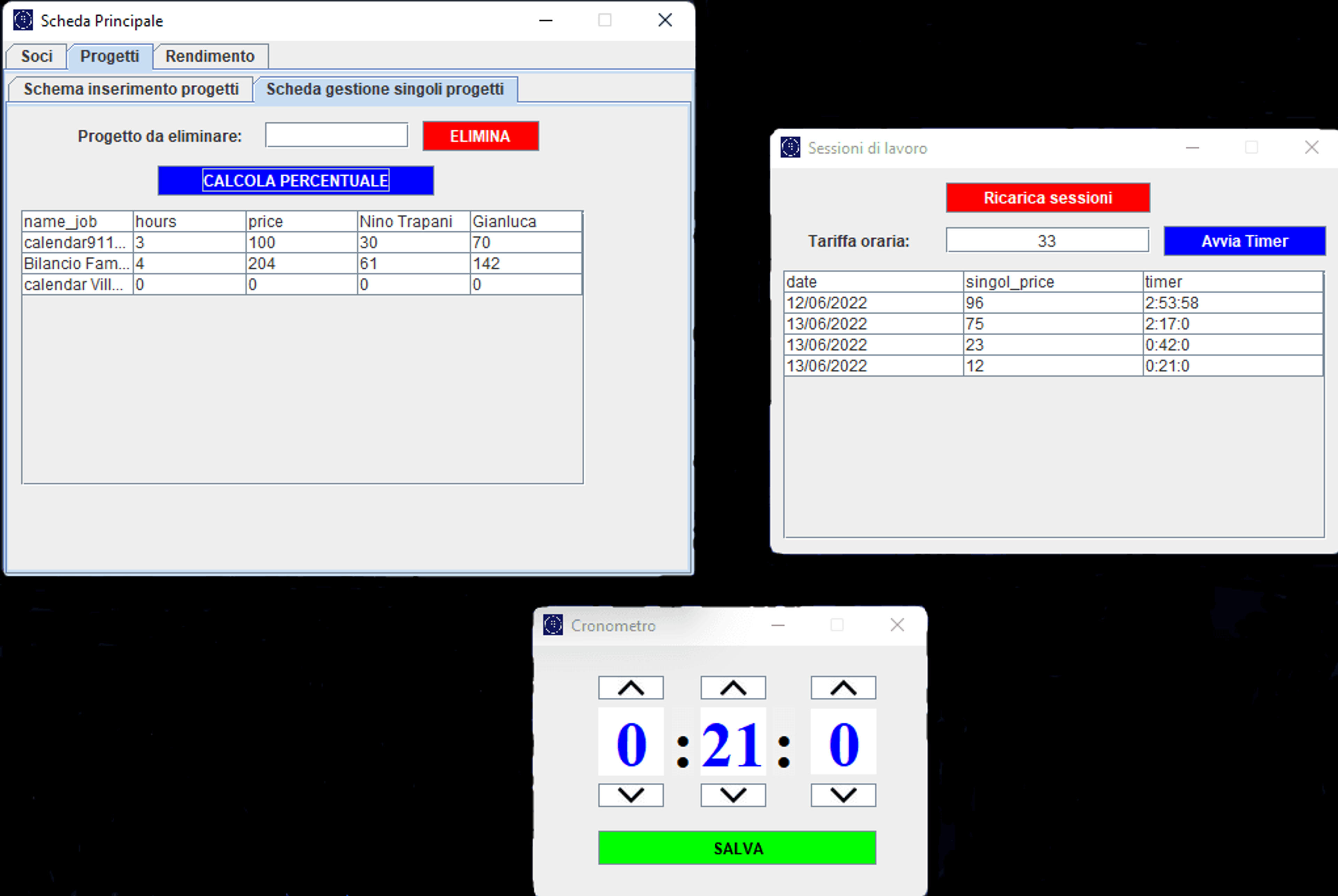This screenshot has width=1338, height=896.
Task: Click the Scheda Principale app icon
Action: (x=23, y=21)
